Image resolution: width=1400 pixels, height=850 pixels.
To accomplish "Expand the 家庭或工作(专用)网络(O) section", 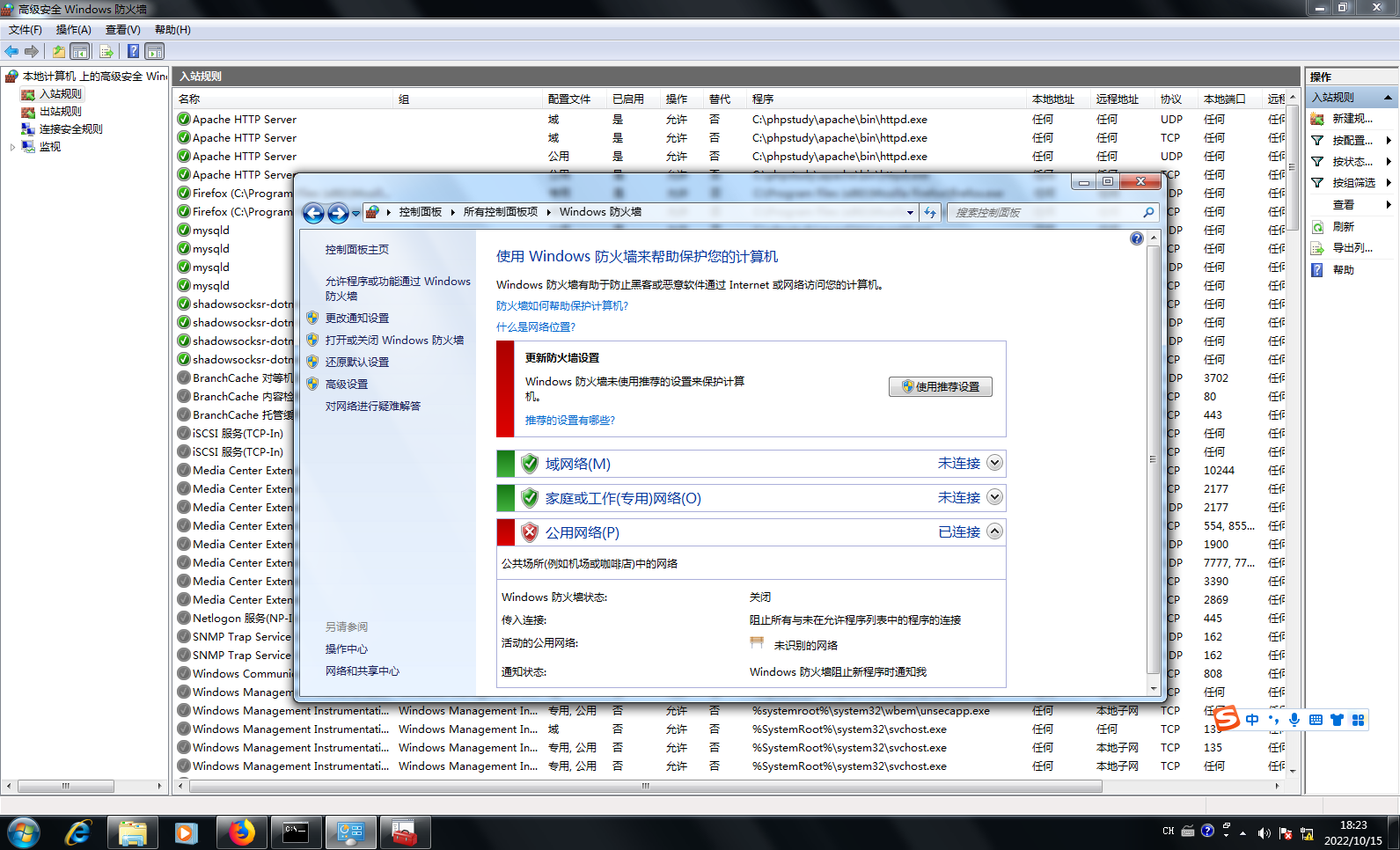I will point(994,497).
